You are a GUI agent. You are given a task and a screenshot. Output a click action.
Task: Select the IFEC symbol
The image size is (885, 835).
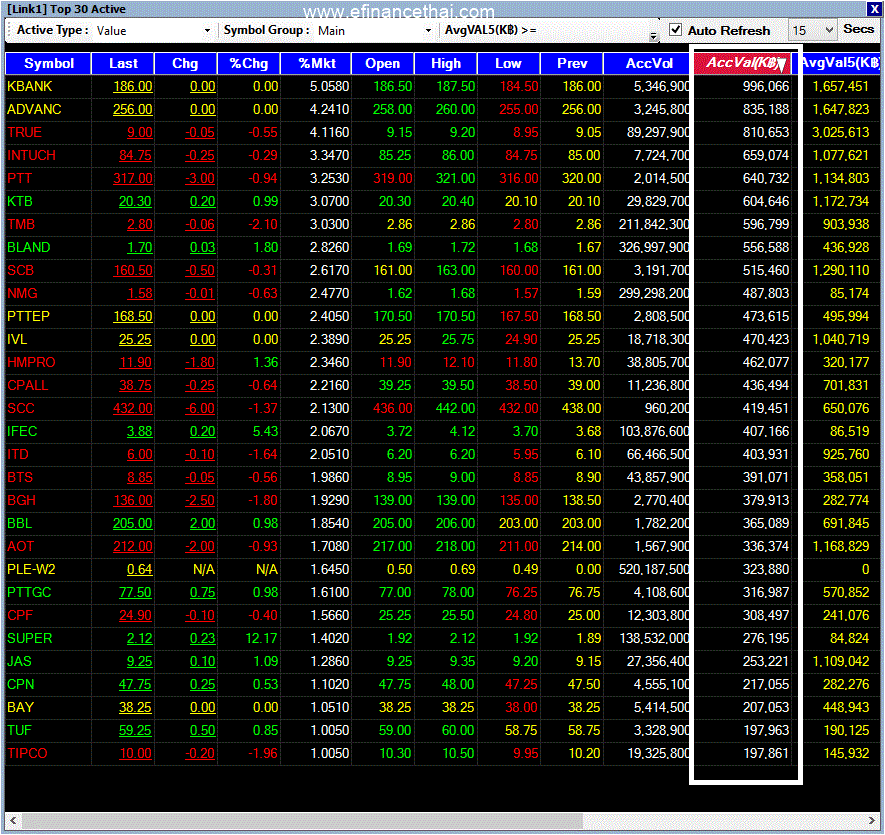tap(22, 431)
